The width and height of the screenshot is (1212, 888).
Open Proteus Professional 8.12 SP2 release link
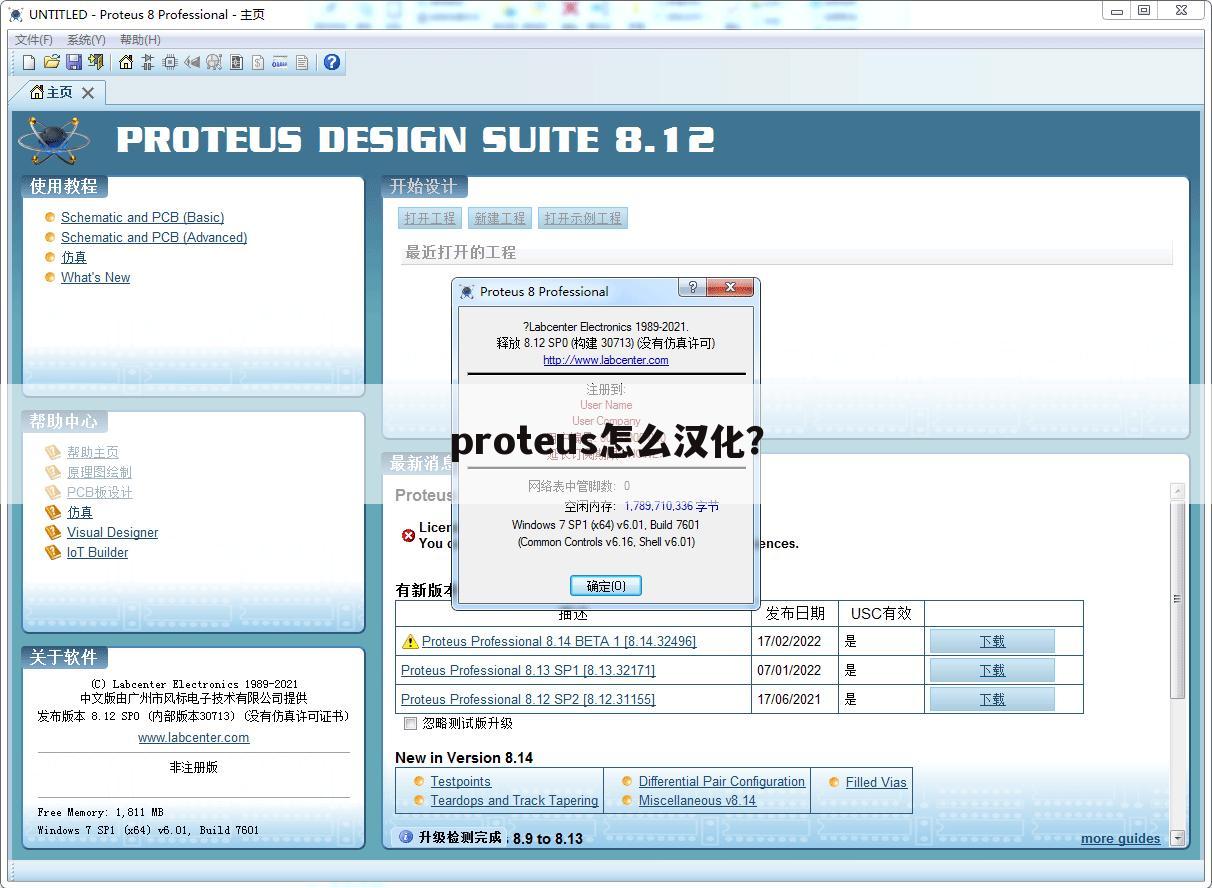tap(528, 699)
